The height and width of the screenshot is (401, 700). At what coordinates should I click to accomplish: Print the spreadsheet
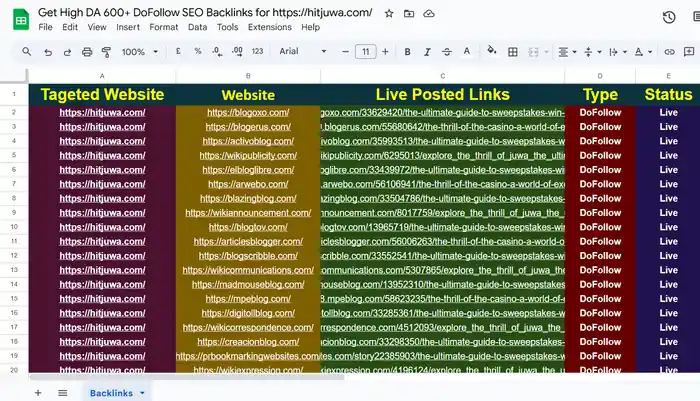click(x=87, y=52)
